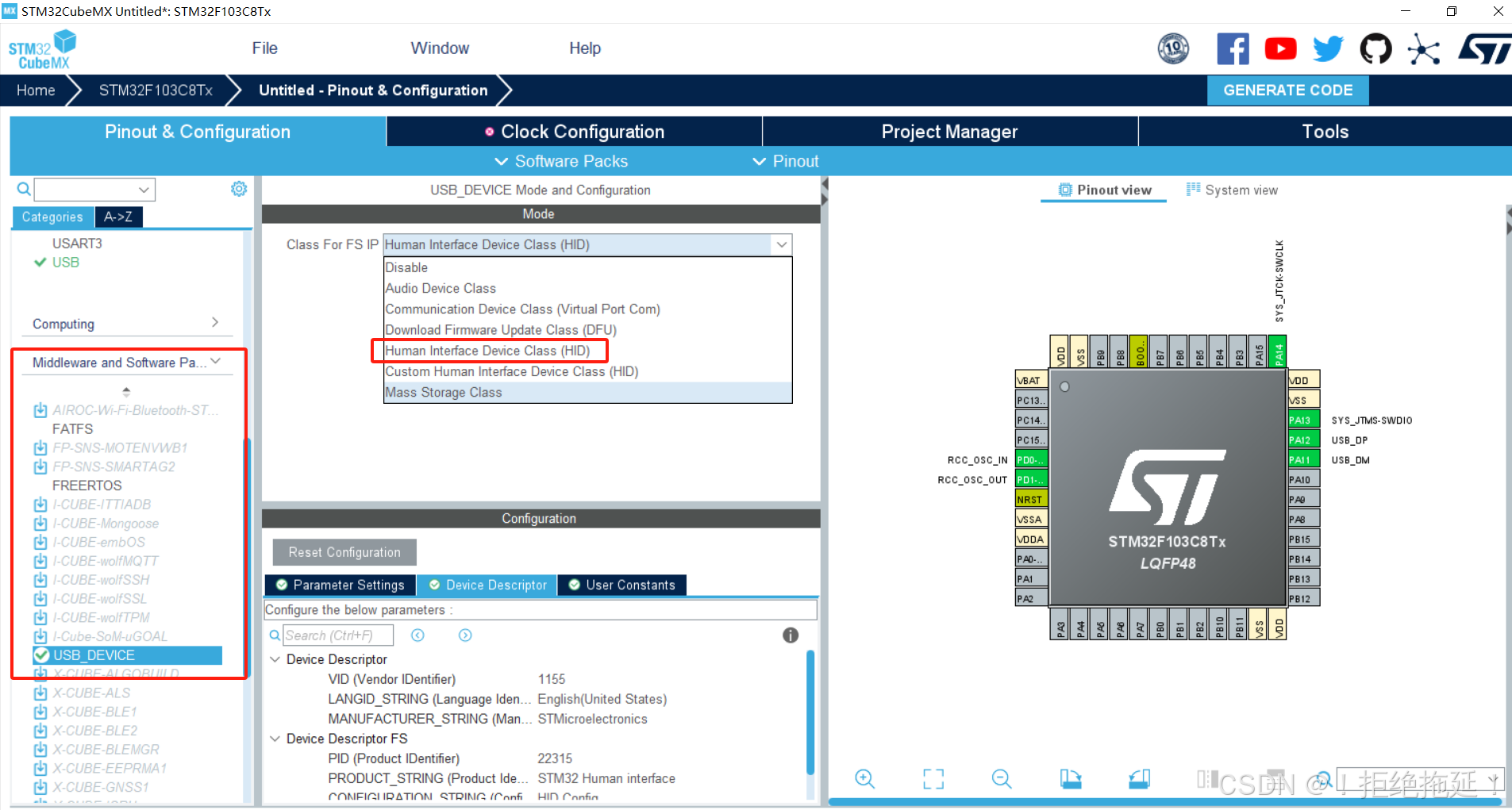Open the YouTube link icon
Image resolution: width=1512 pixels, height=810 pixels.
[1280, 48]
